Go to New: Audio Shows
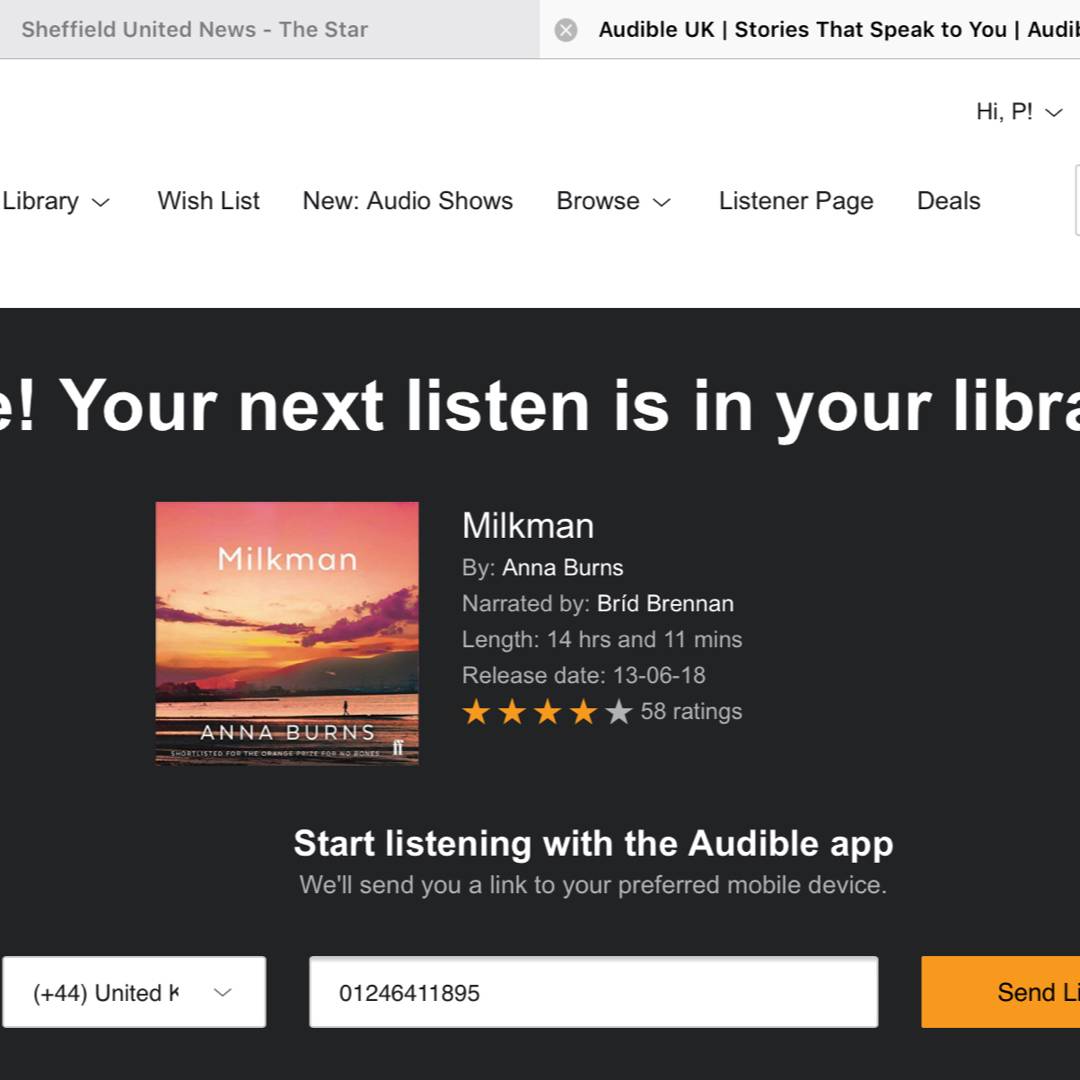This screenshot has height=1080, width=1080. click(407, 201)
